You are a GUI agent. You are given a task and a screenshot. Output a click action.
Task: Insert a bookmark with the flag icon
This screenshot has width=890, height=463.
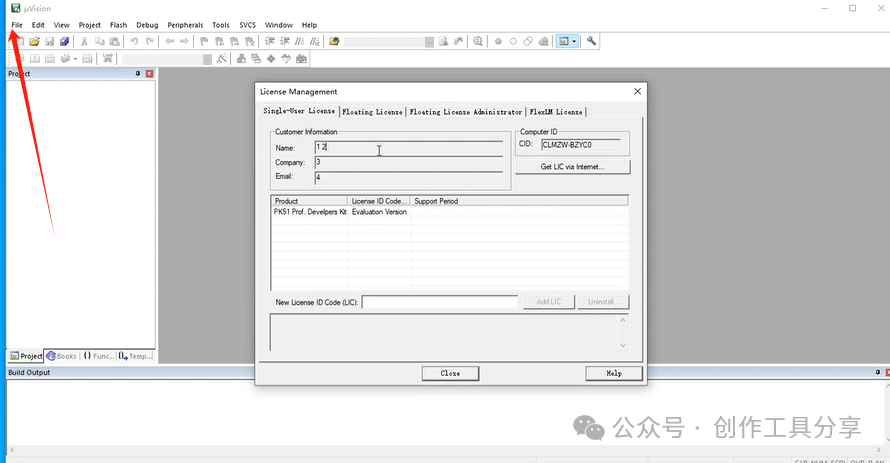204,41
